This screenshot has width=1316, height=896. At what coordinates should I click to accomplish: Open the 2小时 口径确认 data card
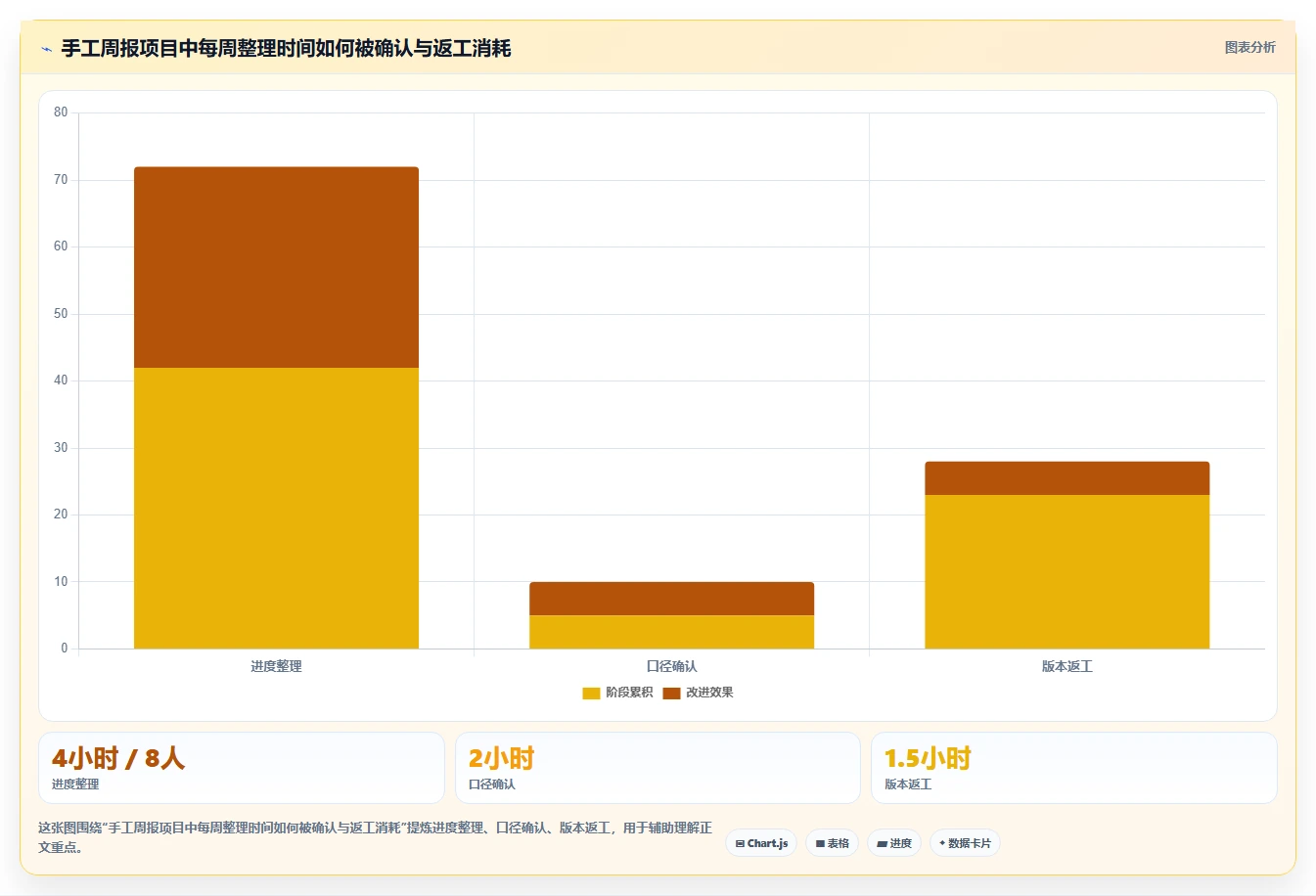tap(658, 768)
